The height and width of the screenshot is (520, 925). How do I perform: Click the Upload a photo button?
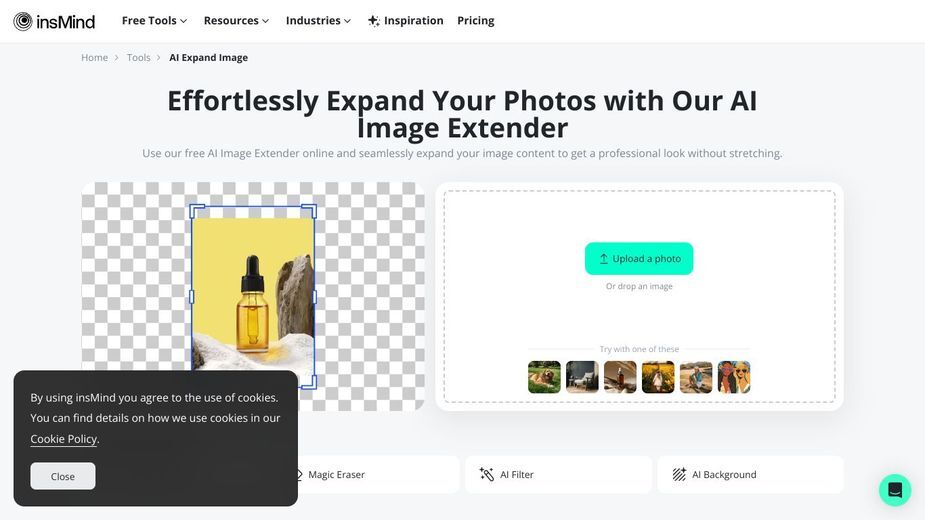point(639,259)
